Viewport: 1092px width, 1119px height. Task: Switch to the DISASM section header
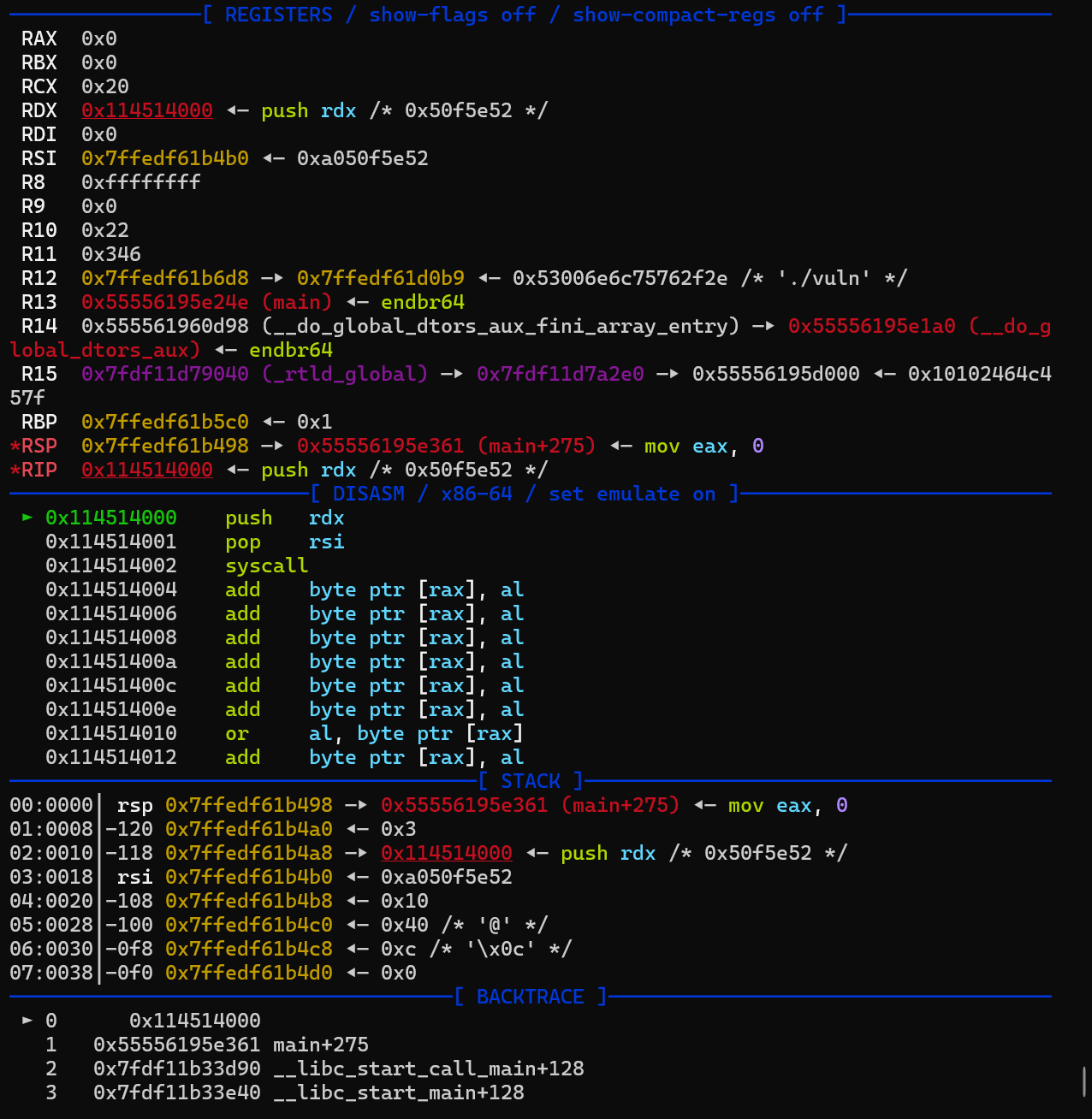[x=369, y=494]
